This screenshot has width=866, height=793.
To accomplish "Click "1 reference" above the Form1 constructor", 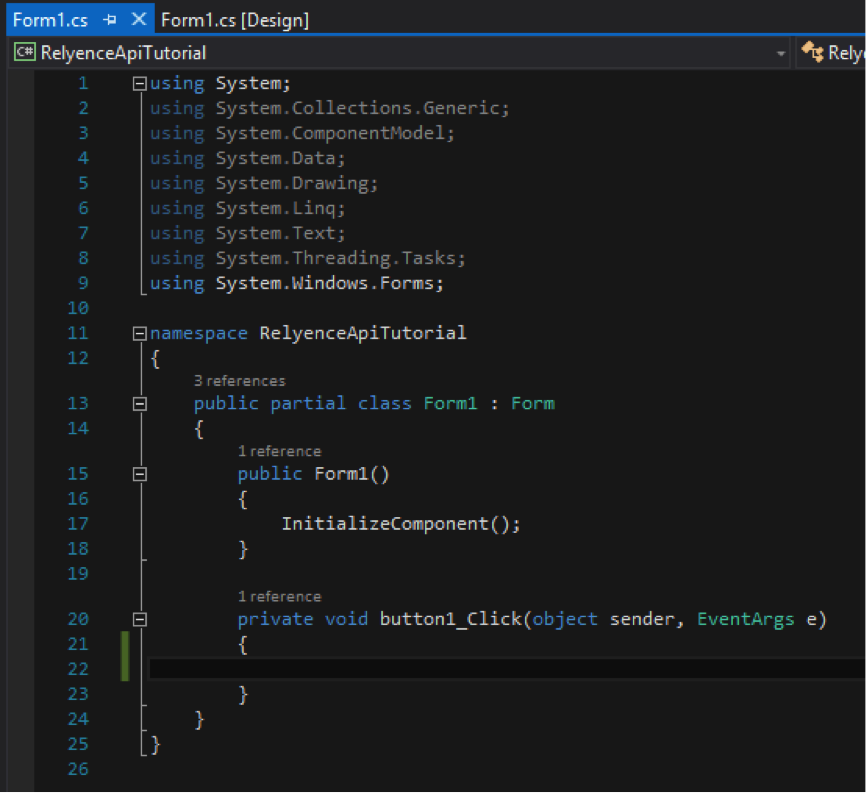I will point(279,451).
